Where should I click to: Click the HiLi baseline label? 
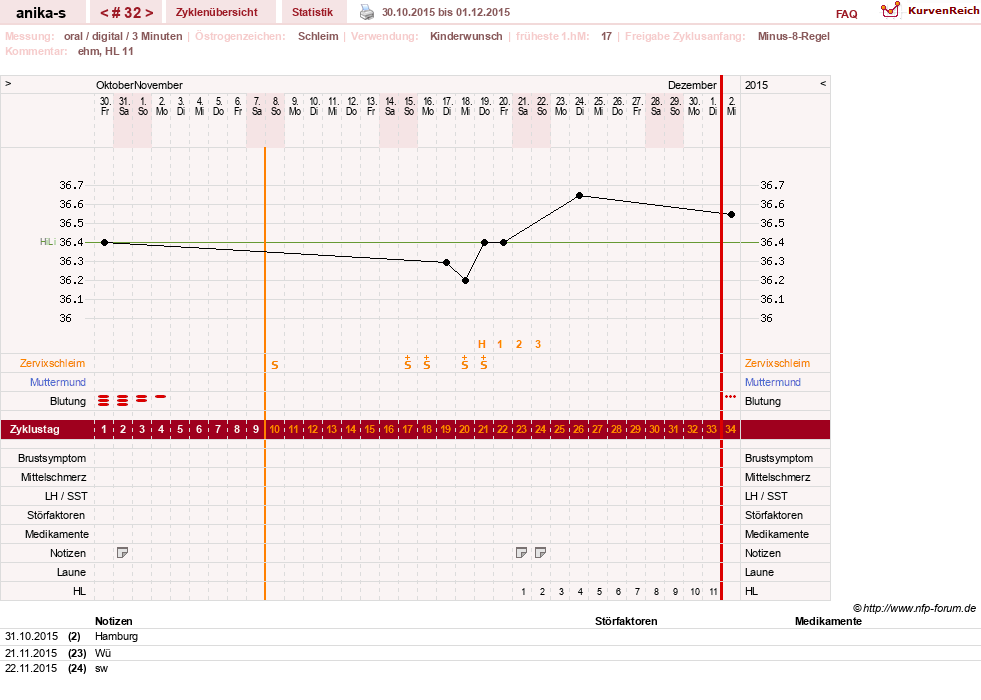(48, 241)
